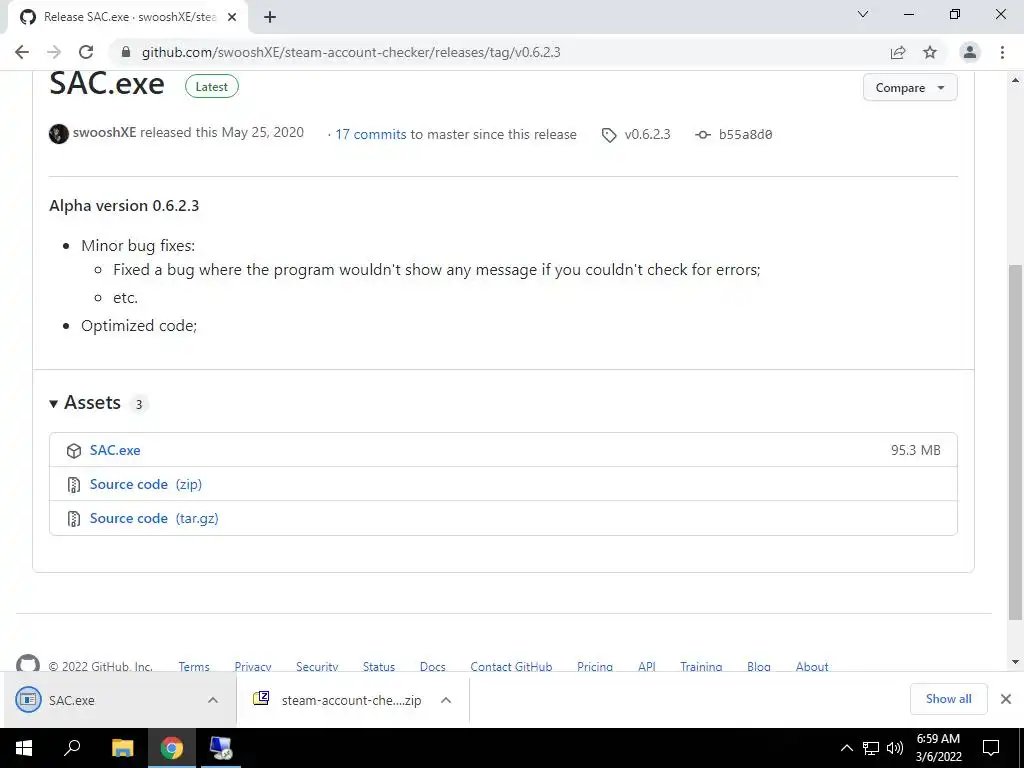
Task: Open the About footer link
Action: 812,666
